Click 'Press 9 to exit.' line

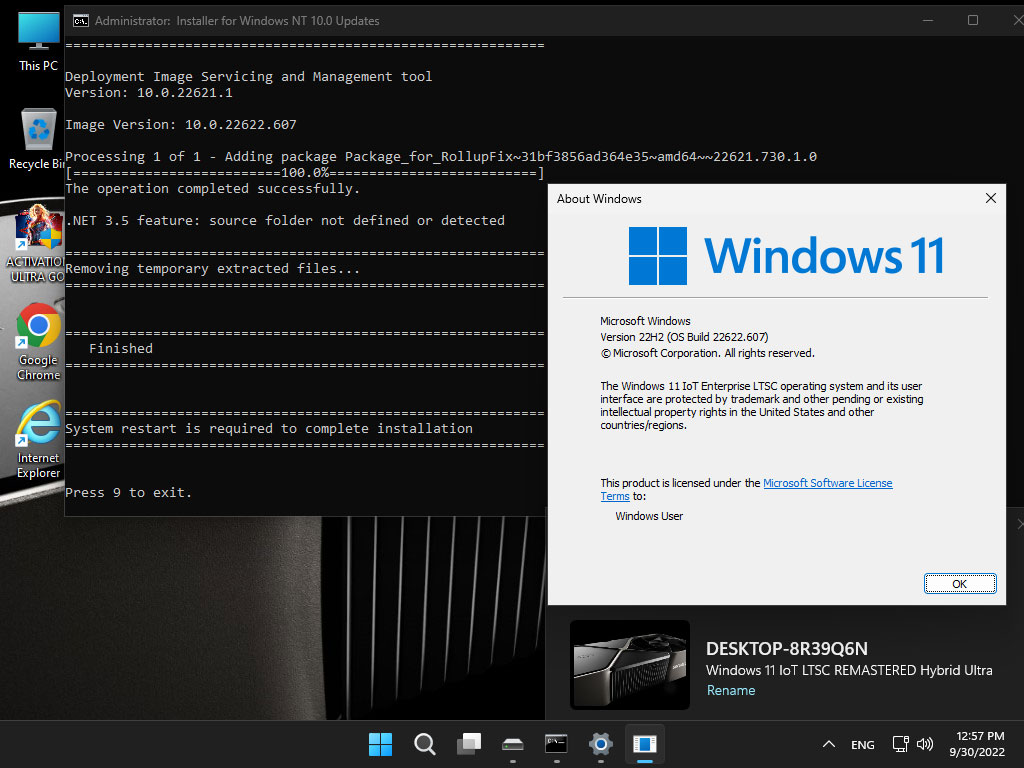click(129, 492)
